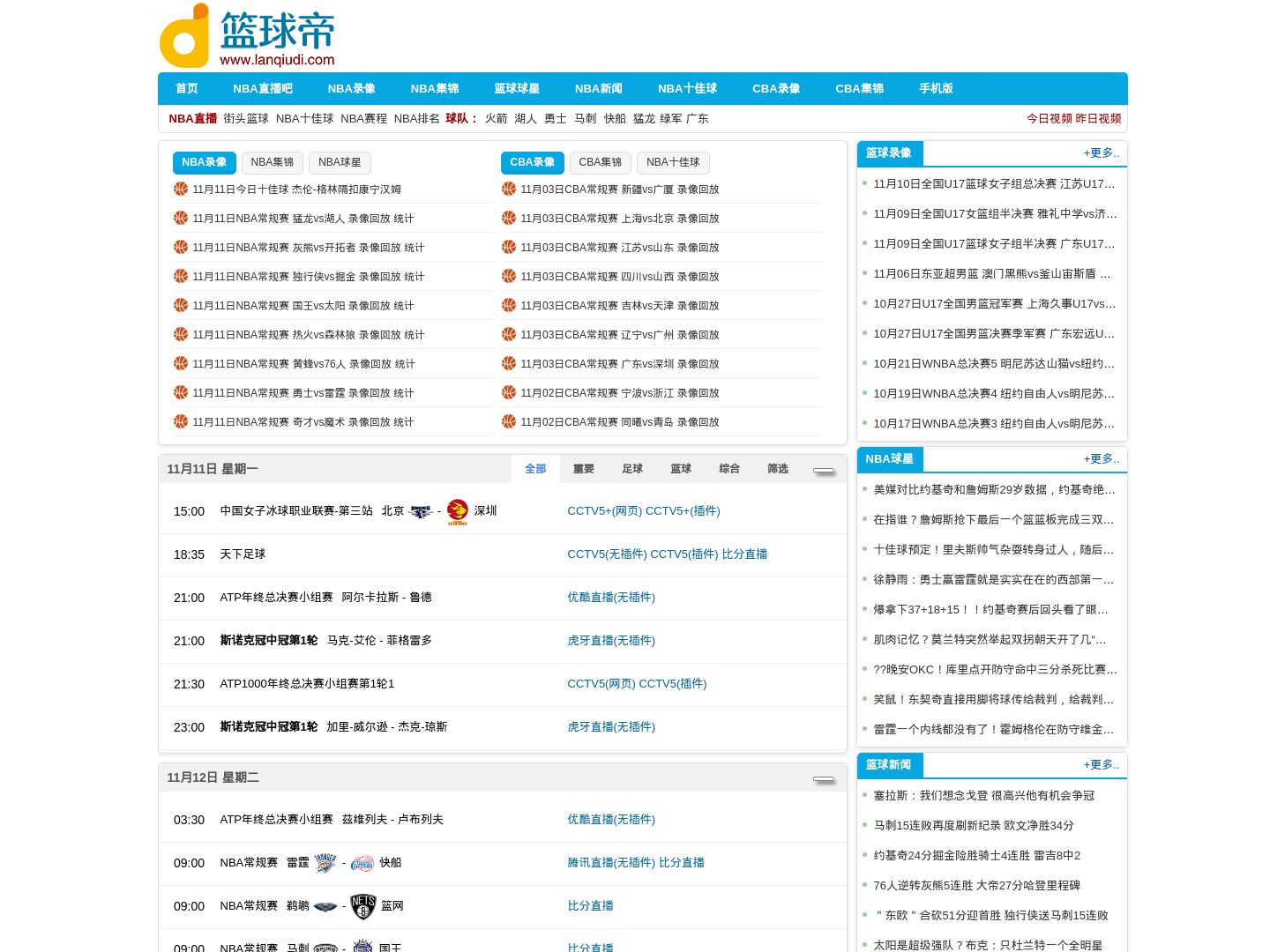Open news 塞拉斯：我们想念戈登
The image size is (1270, 952).
click(x=984, y=796)
